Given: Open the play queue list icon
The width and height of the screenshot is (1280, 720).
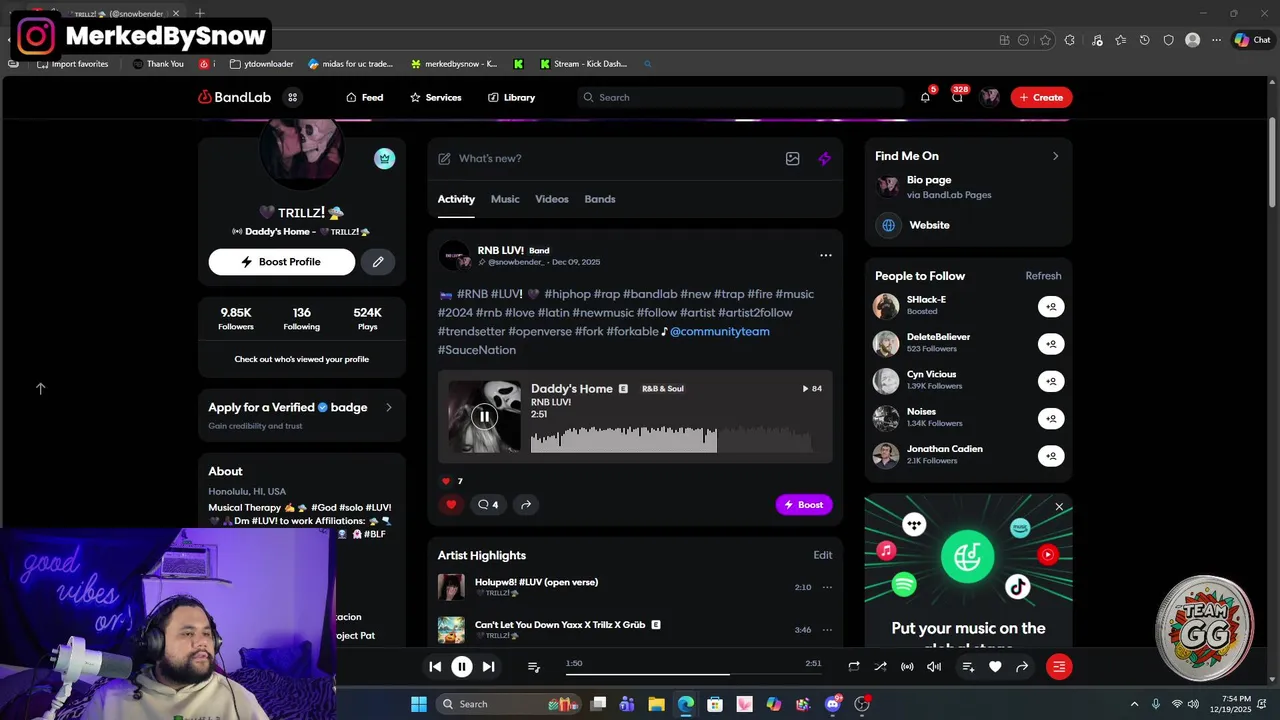Looking at the screenshot, I should click(534, 667).
